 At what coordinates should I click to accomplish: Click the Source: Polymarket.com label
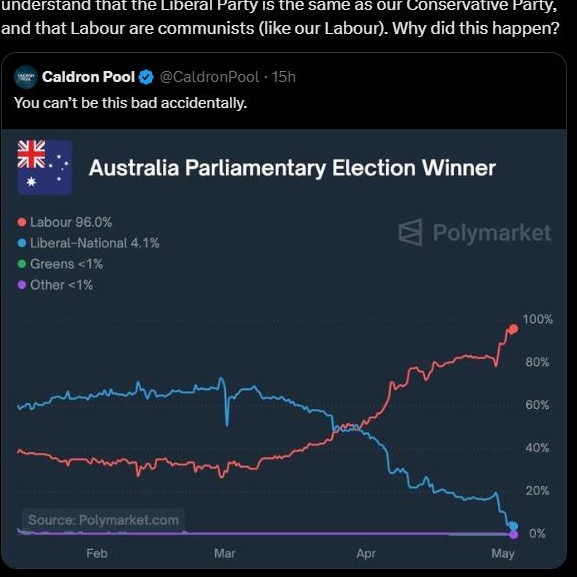103,520
